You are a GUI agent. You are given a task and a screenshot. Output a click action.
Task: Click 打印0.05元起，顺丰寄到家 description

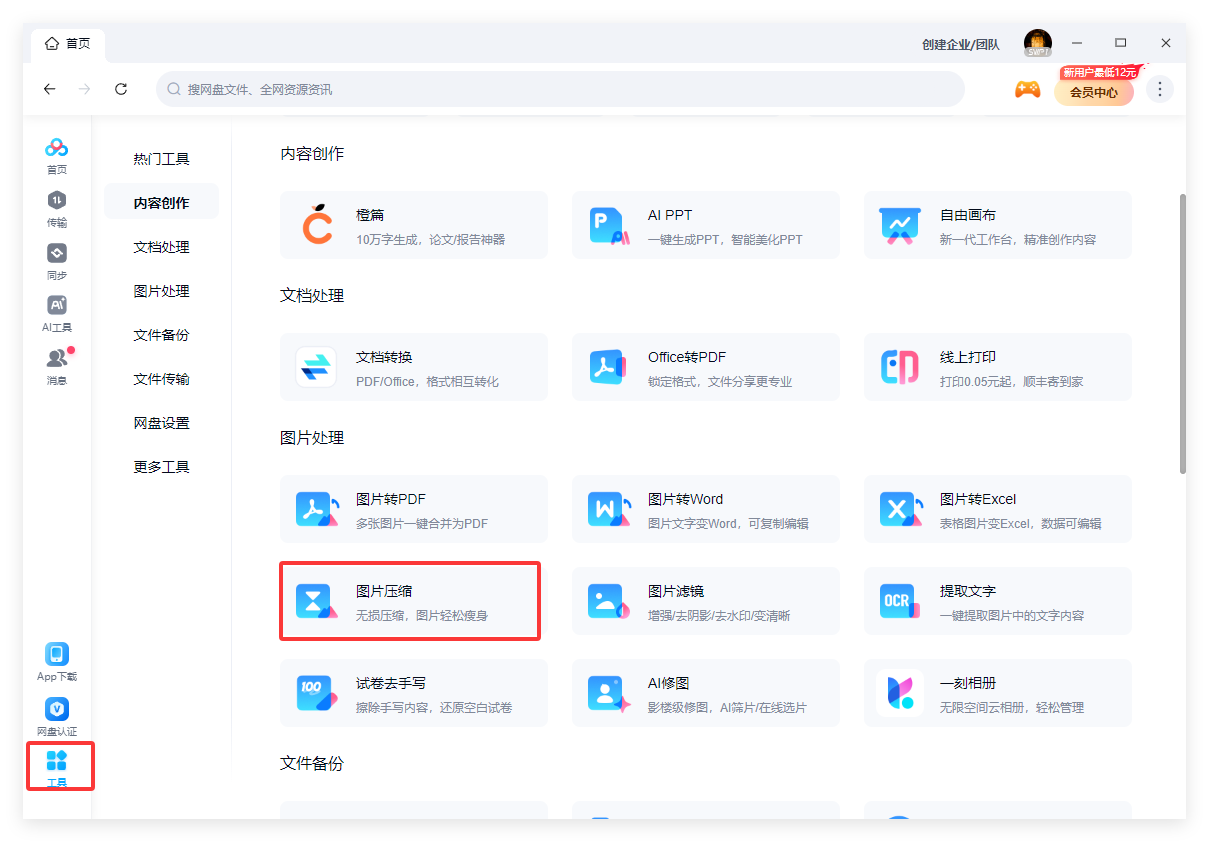pyautogui.click(x=1011, y=382)
